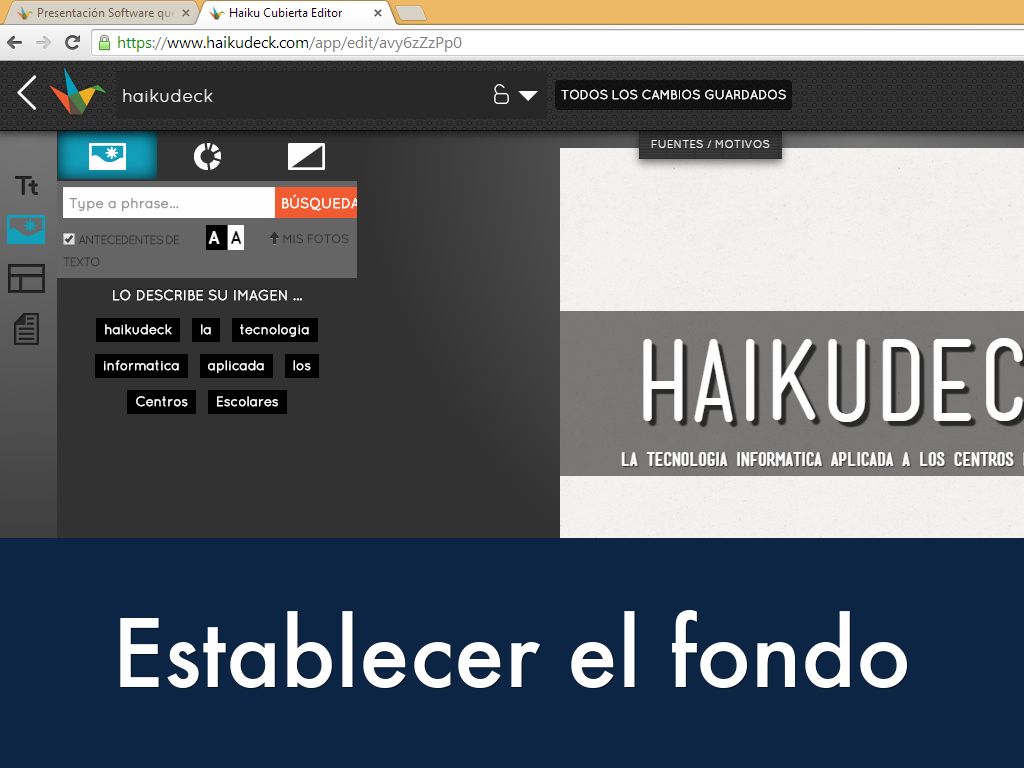The height and width of the screenshot is (768, 1024).
Task: Type in the phrase search field
Action: point(168,203)
